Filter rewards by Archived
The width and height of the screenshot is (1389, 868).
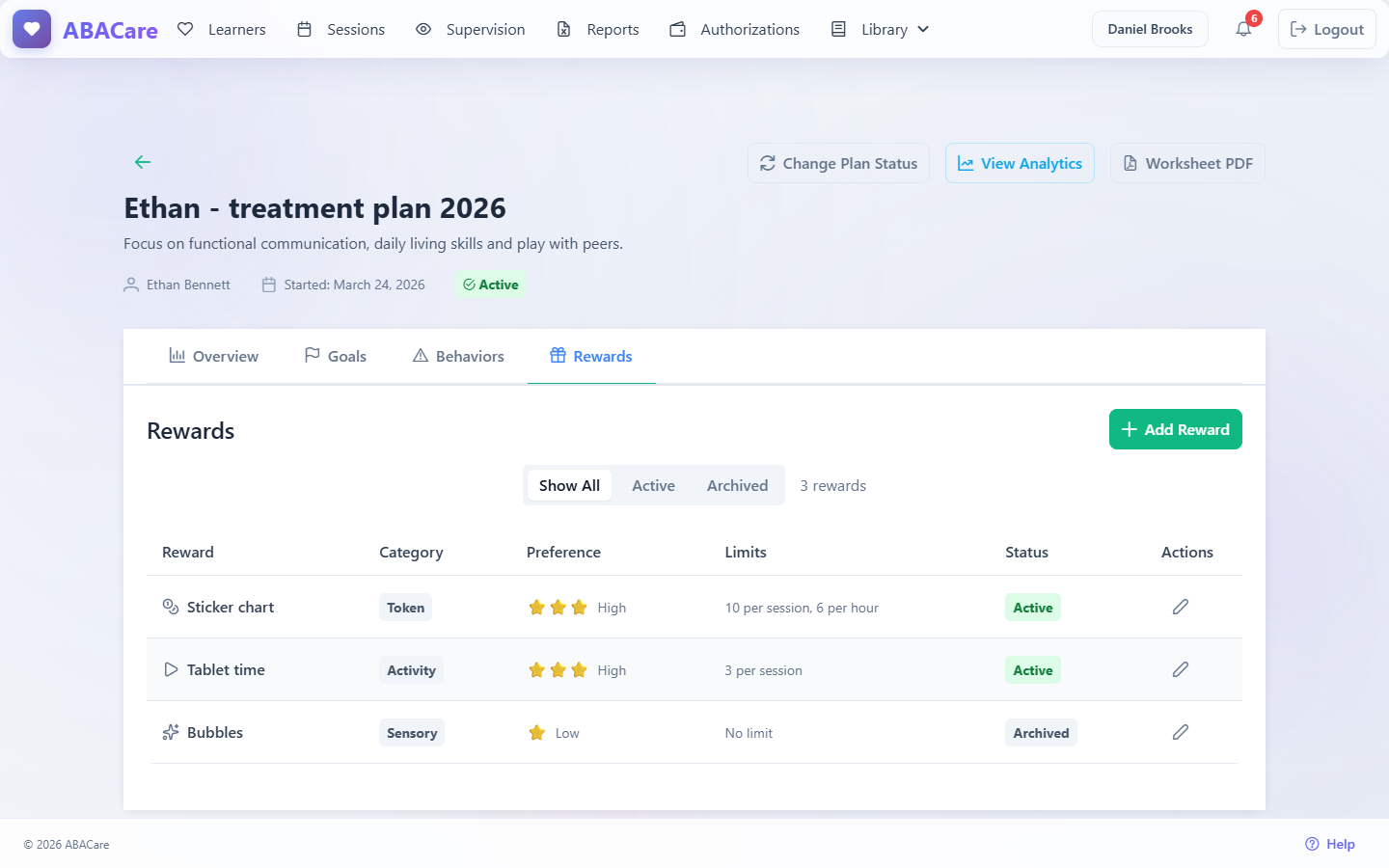click(737, 485)
